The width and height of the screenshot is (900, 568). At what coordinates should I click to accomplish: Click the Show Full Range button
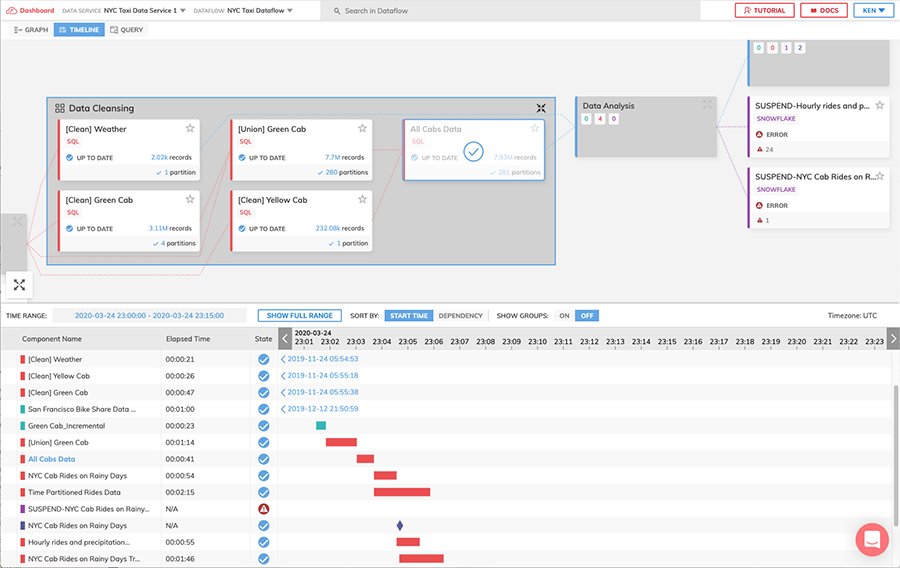pyautogui.click(x=299, y=316)
